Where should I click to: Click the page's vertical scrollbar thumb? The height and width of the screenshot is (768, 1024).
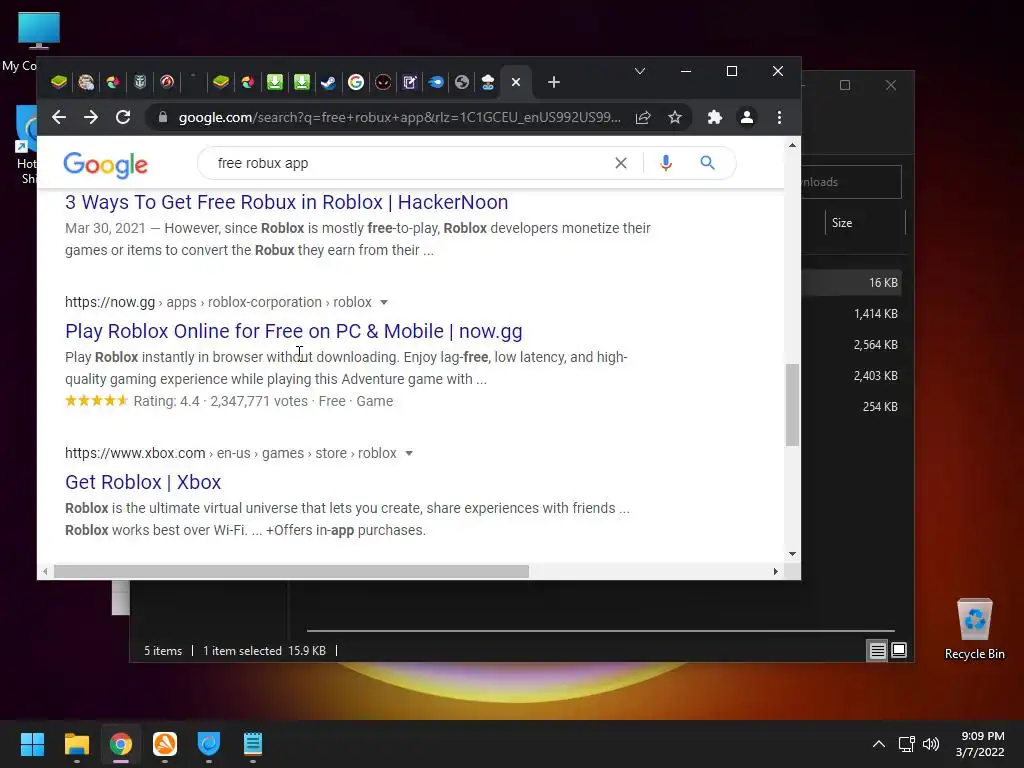coord(792,405)
